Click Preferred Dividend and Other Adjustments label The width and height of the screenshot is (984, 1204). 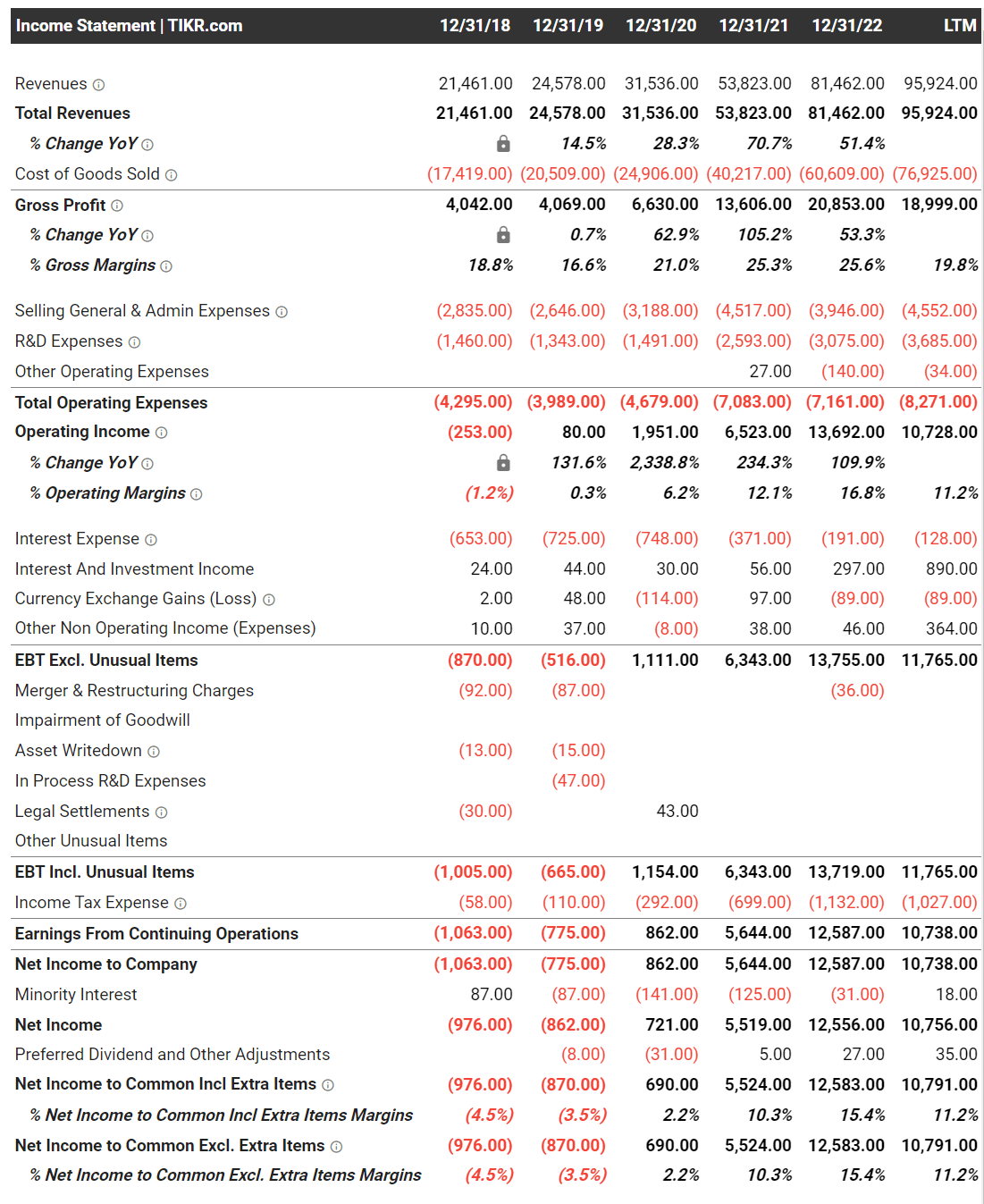[172, 1055]
